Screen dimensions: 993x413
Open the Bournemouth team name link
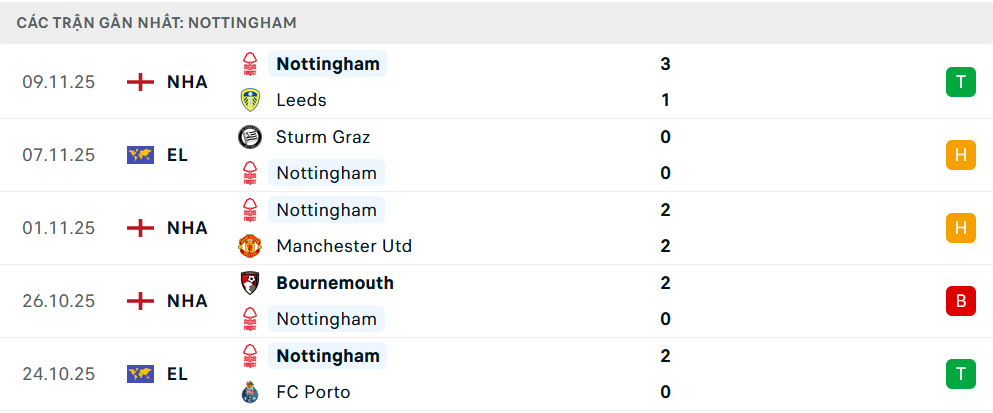[334, 283]
